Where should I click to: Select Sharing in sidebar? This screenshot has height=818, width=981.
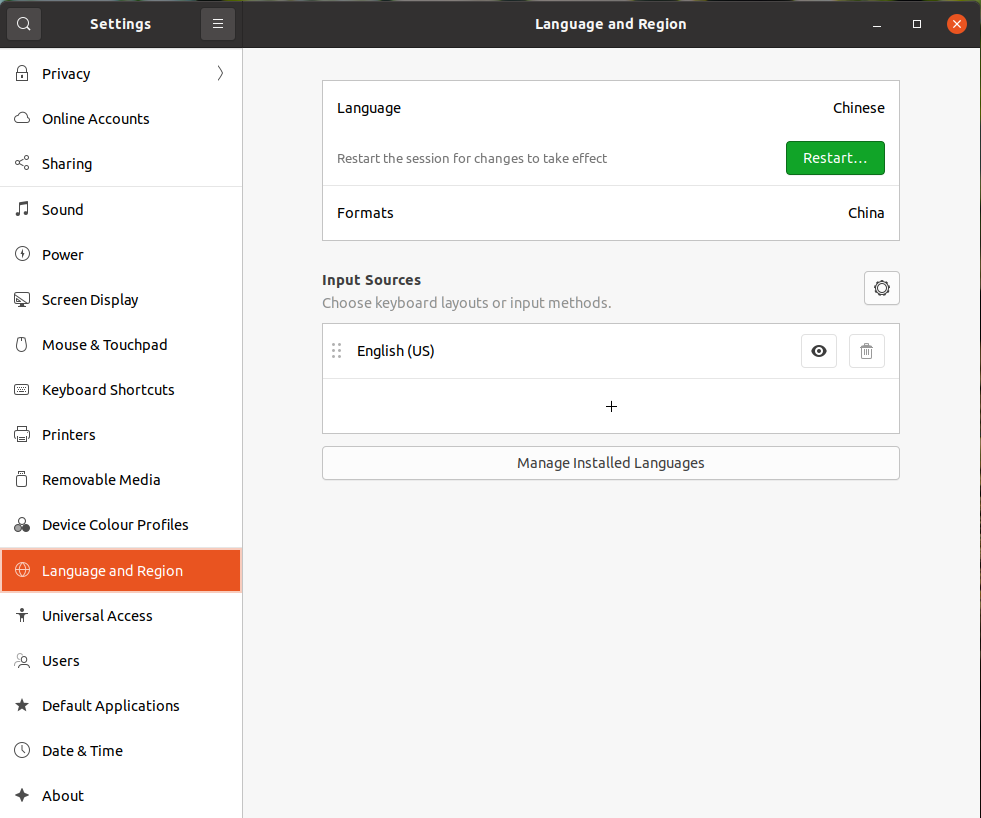121,163
